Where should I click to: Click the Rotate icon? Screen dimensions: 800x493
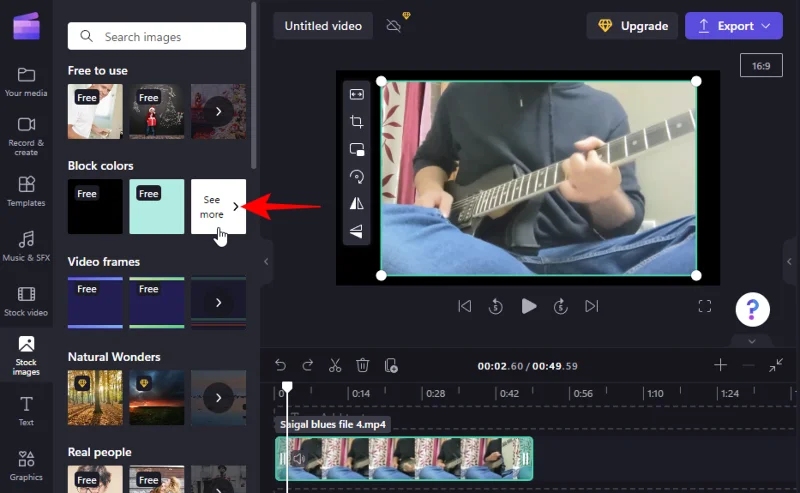[357, 177]
